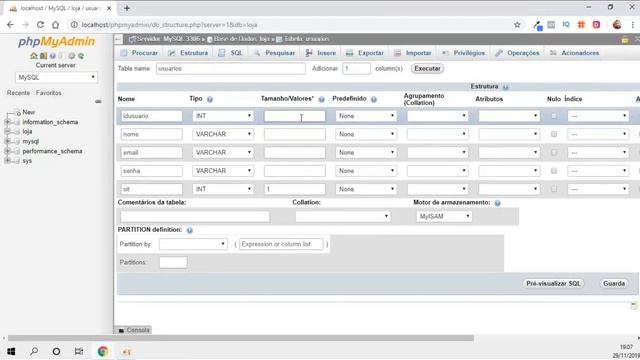Open the Estrutura tab
Viewport: 640px width, 360px height.
click(x=188, y=53)
